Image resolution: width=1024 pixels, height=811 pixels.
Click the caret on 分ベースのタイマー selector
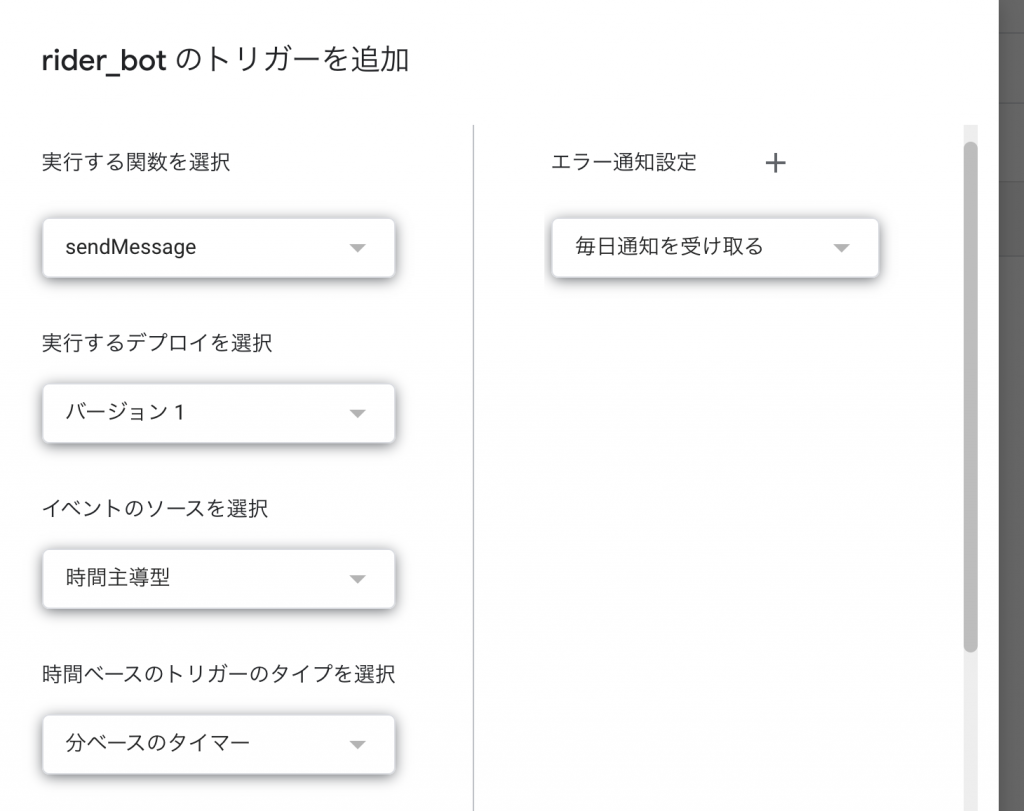(357, 744)
